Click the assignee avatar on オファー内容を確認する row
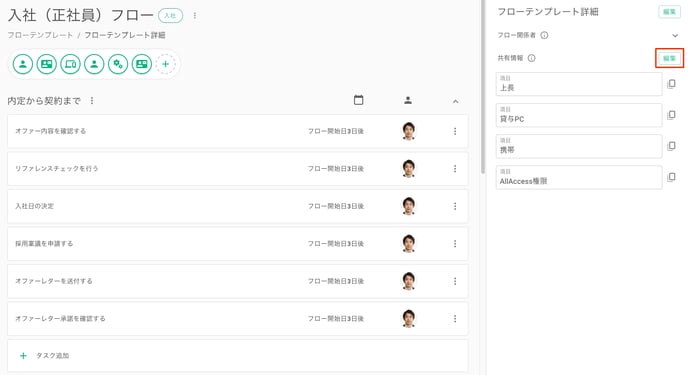The image size is (688, 375). click(408, 131)
